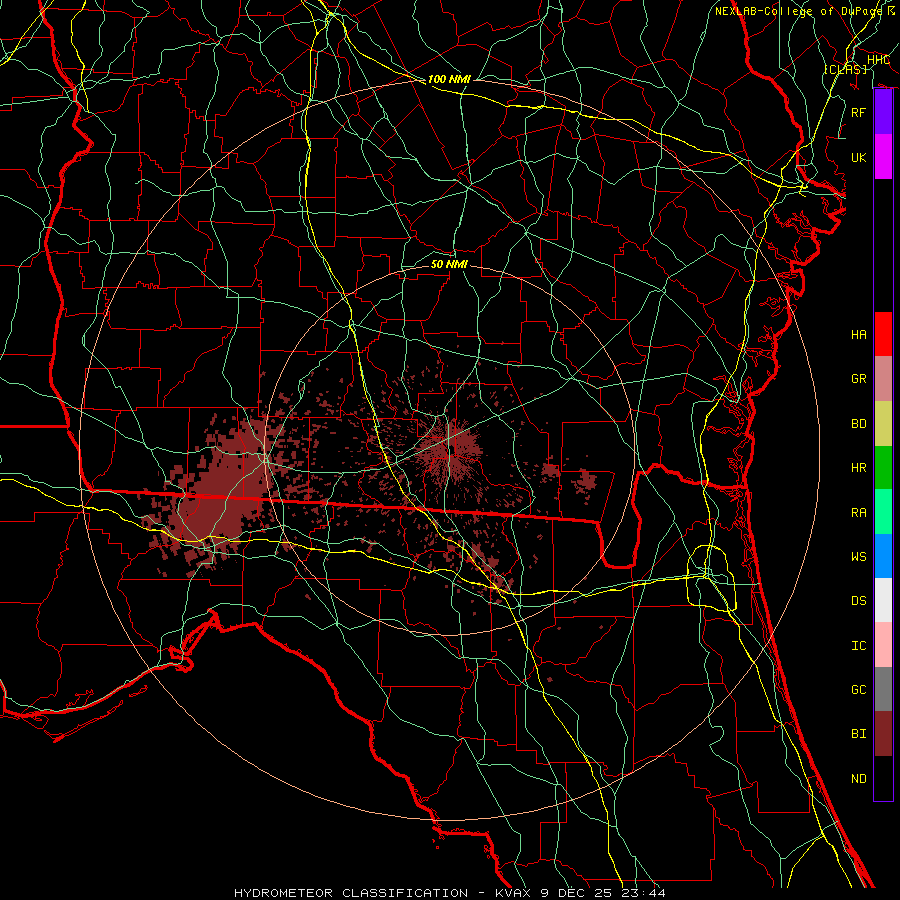Click the BI brown legend swatch

(883, 734)
